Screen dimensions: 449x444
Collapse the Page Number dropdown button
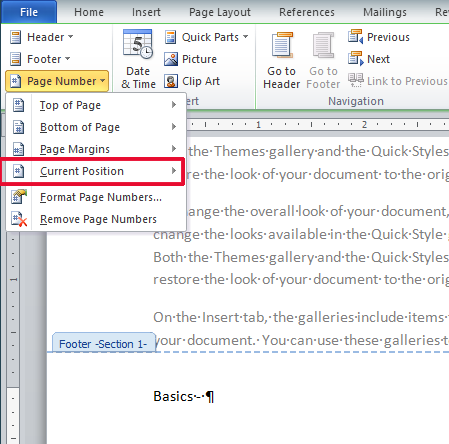57,81
